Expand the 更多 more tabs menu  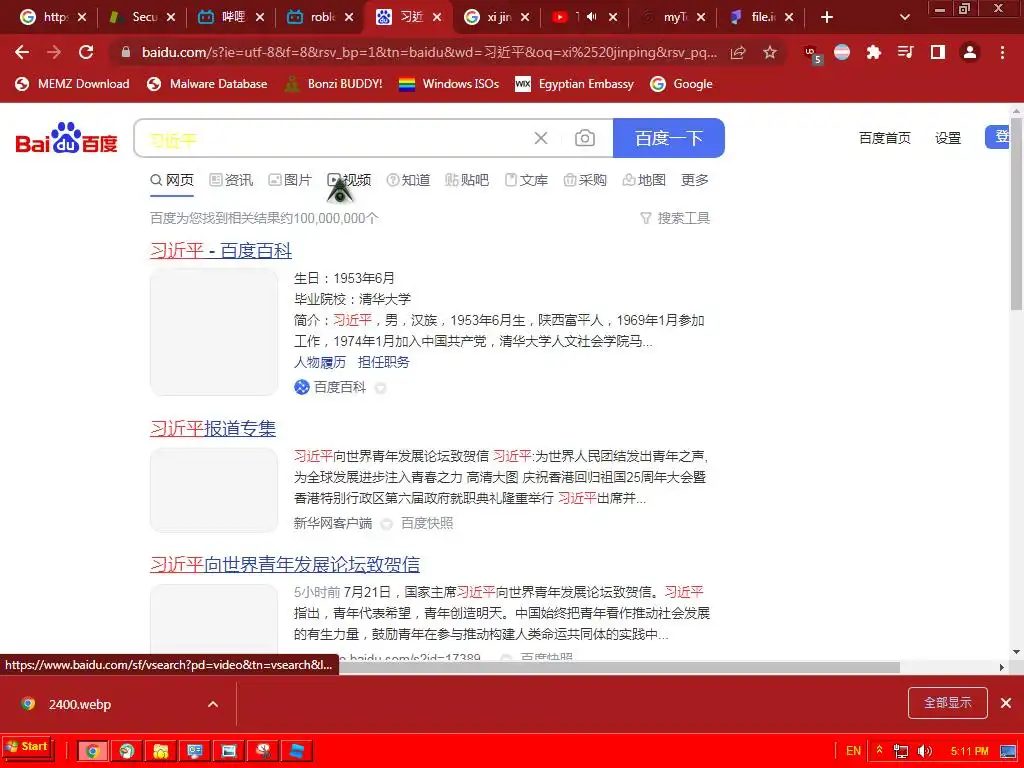click(x=694, y=180)
